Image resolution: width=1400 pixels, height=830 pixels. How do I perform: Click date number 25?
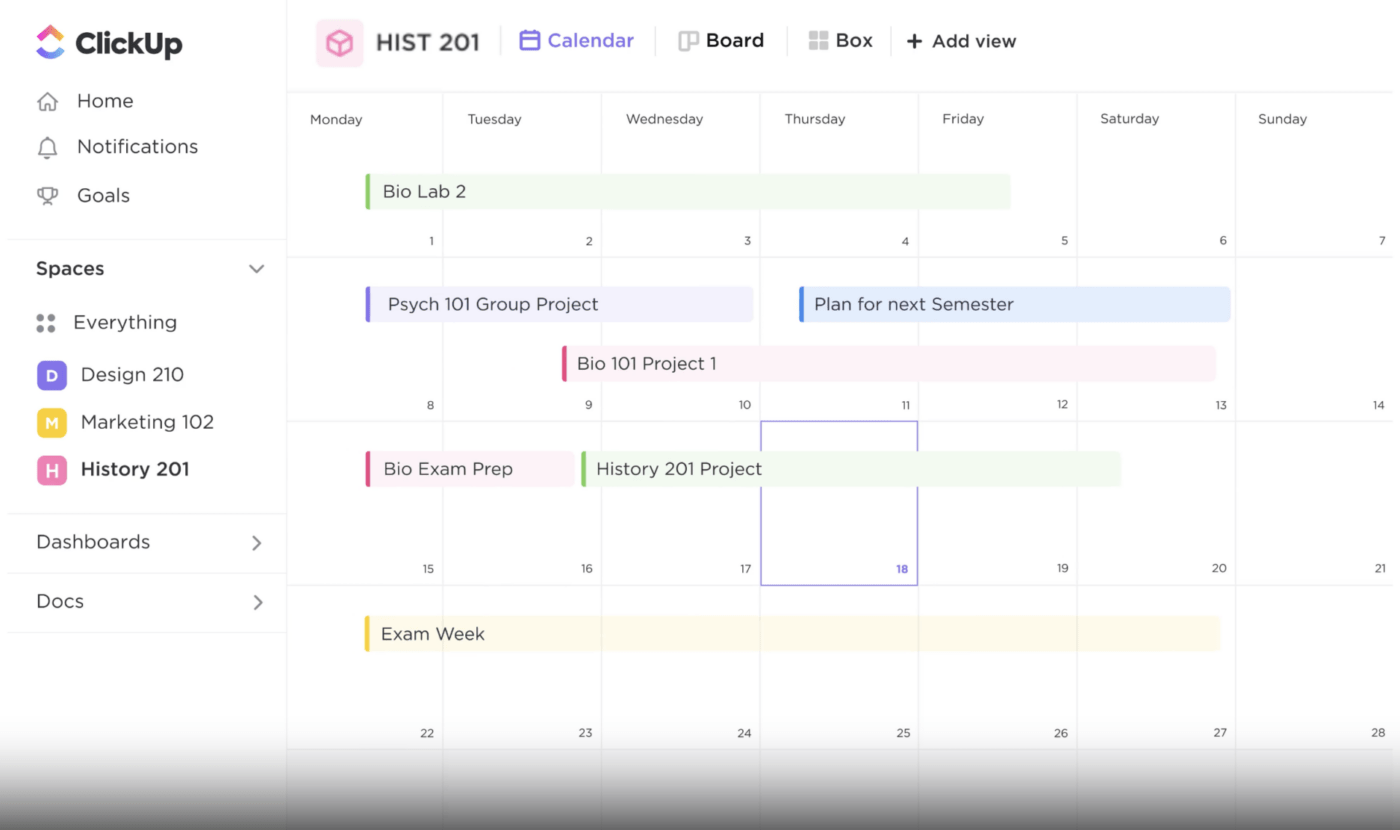903,733
